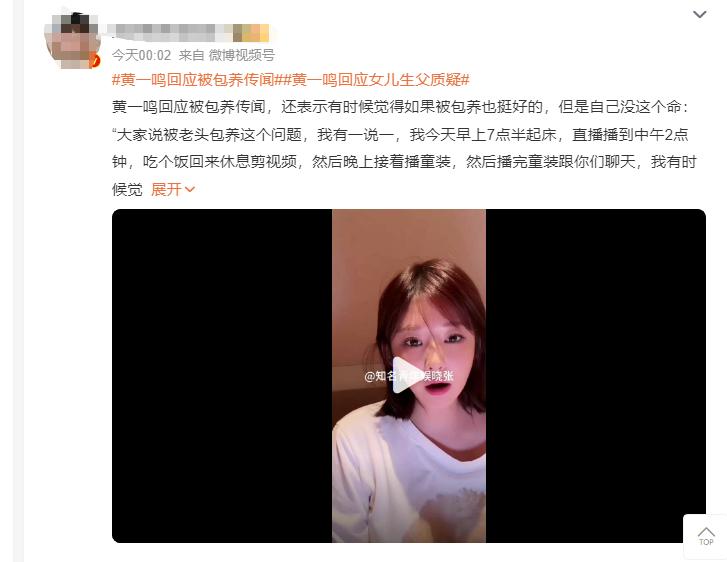Click the black right side of video player
Screen dimensions: 727x562
pyautogui.click(x=596, y=376)
